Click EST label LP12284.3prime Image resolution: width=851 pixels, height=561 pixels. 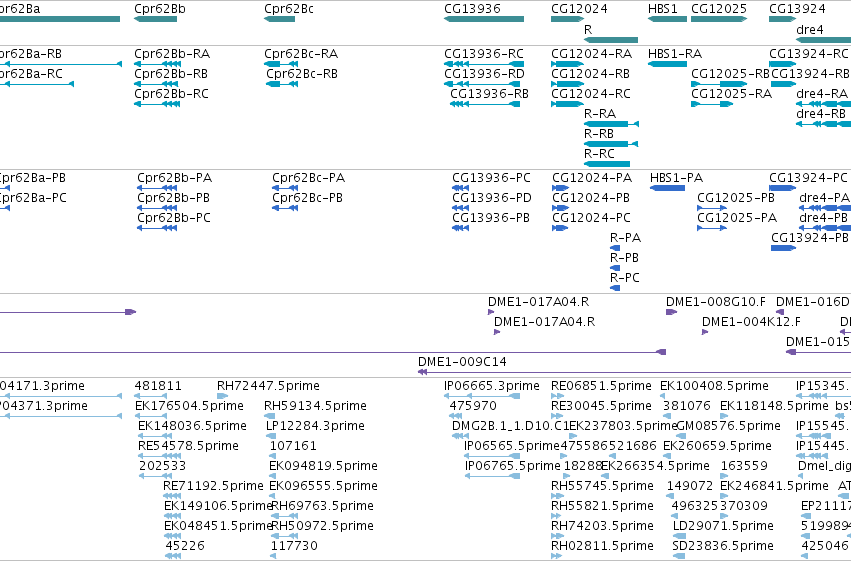(x=315, y=426)
